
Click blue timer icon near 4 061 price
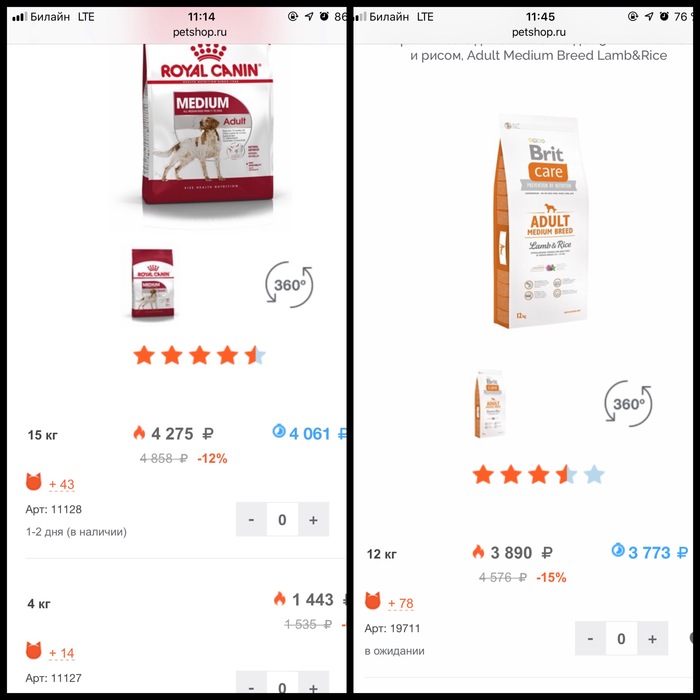tap(279, 431)
